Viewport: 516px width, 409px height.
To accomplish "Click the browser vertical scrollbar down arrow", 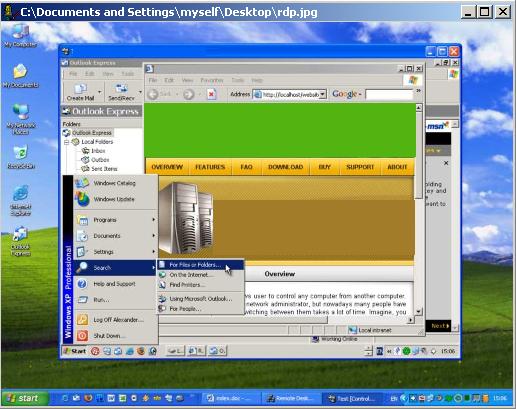I will 419,312.
